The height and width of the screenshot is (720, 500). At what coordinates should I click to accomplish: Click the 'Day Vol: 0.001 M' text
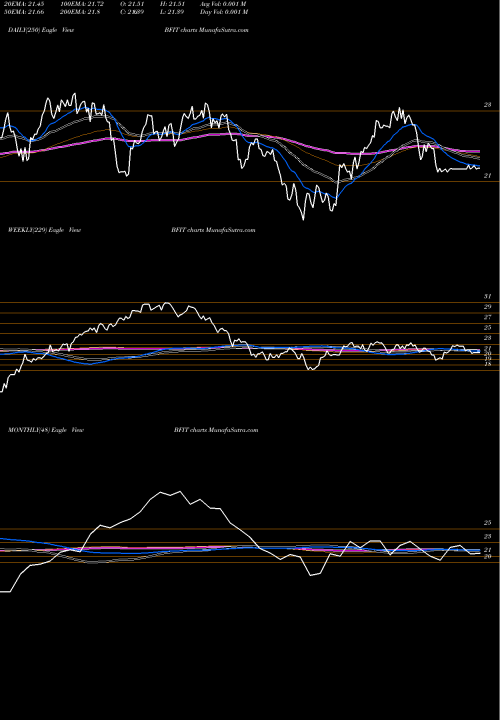pos(224,12)
